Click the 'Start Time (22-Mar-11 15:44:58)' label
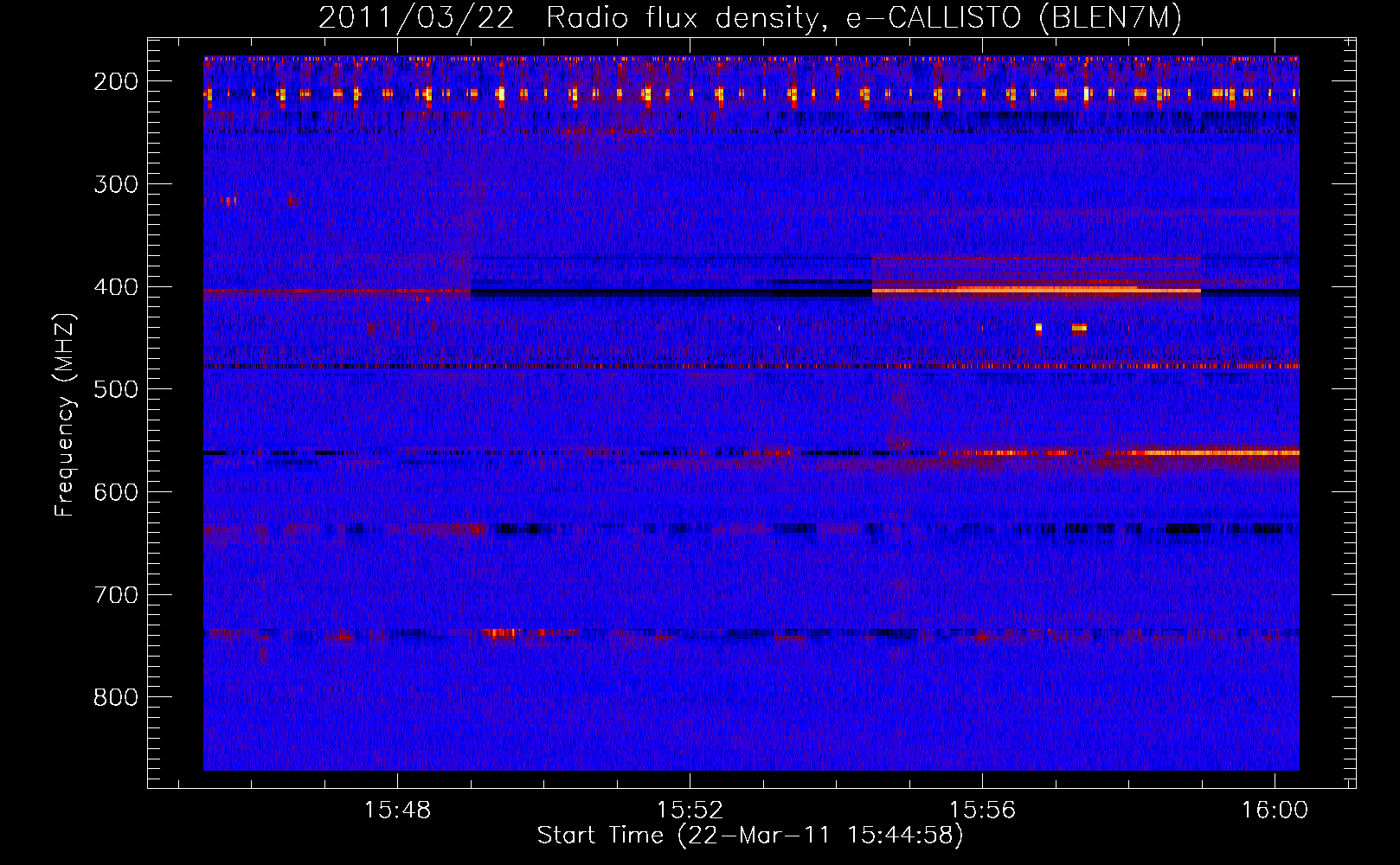Image resolution: width=1400 pixels, height=865 pixels. pyautogui.click(x=750, y=836)
